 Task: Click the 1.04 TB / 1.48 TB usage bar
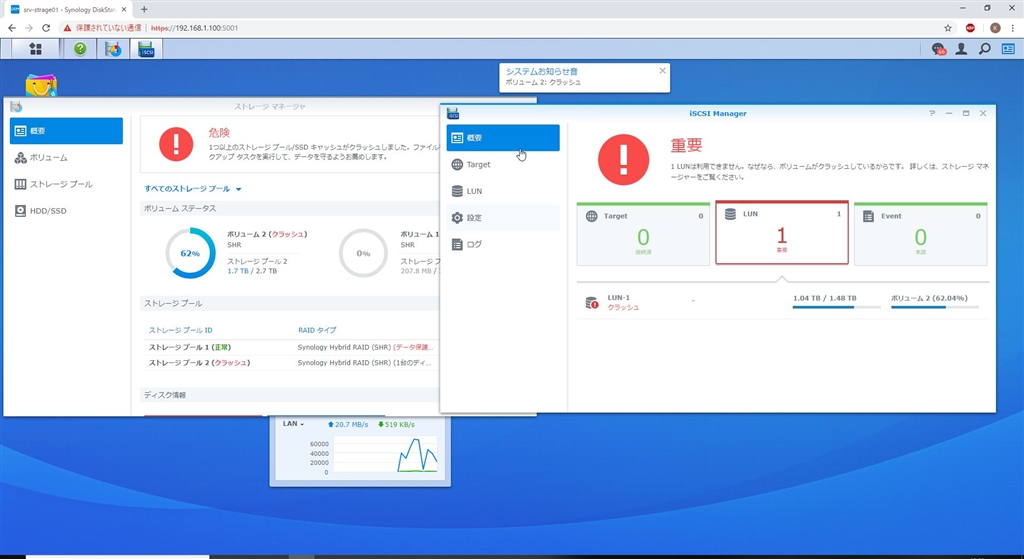[x=836, y=307]
